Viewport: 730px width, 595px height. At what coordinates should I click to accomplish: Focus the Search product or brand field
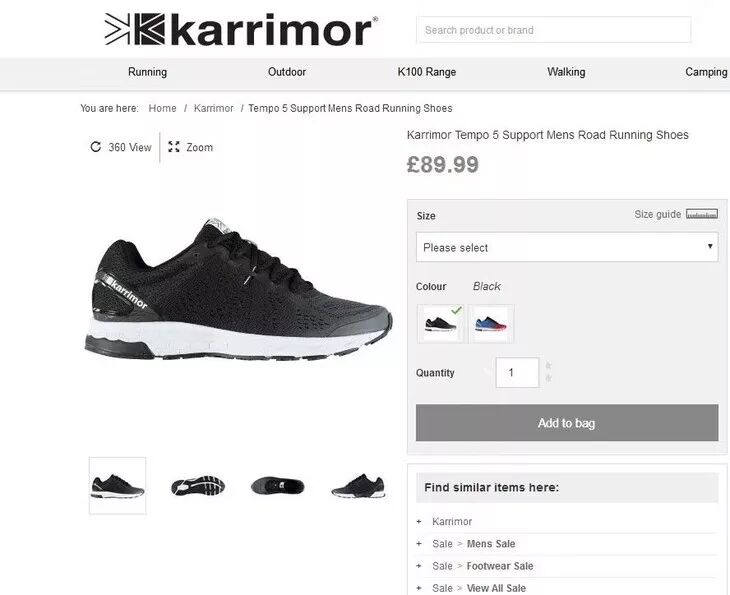pos(554,30)
